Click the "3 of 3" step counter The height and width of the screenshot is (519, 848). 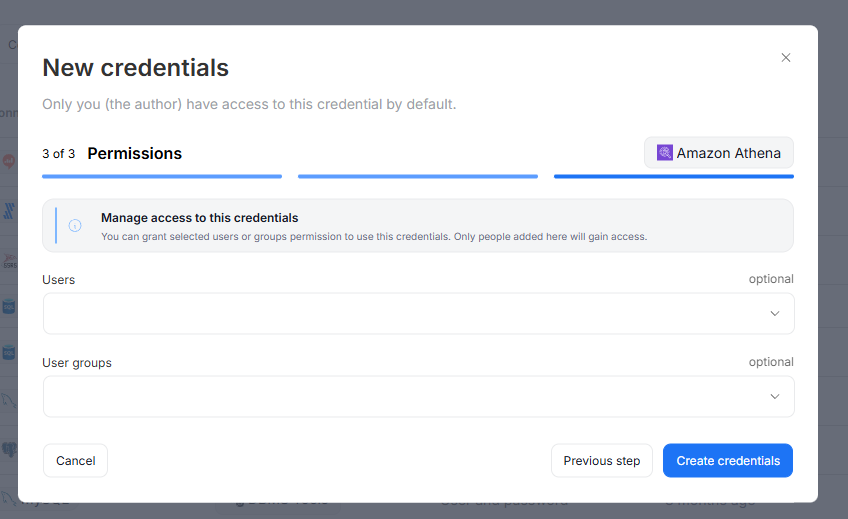(x=58, y=154)
